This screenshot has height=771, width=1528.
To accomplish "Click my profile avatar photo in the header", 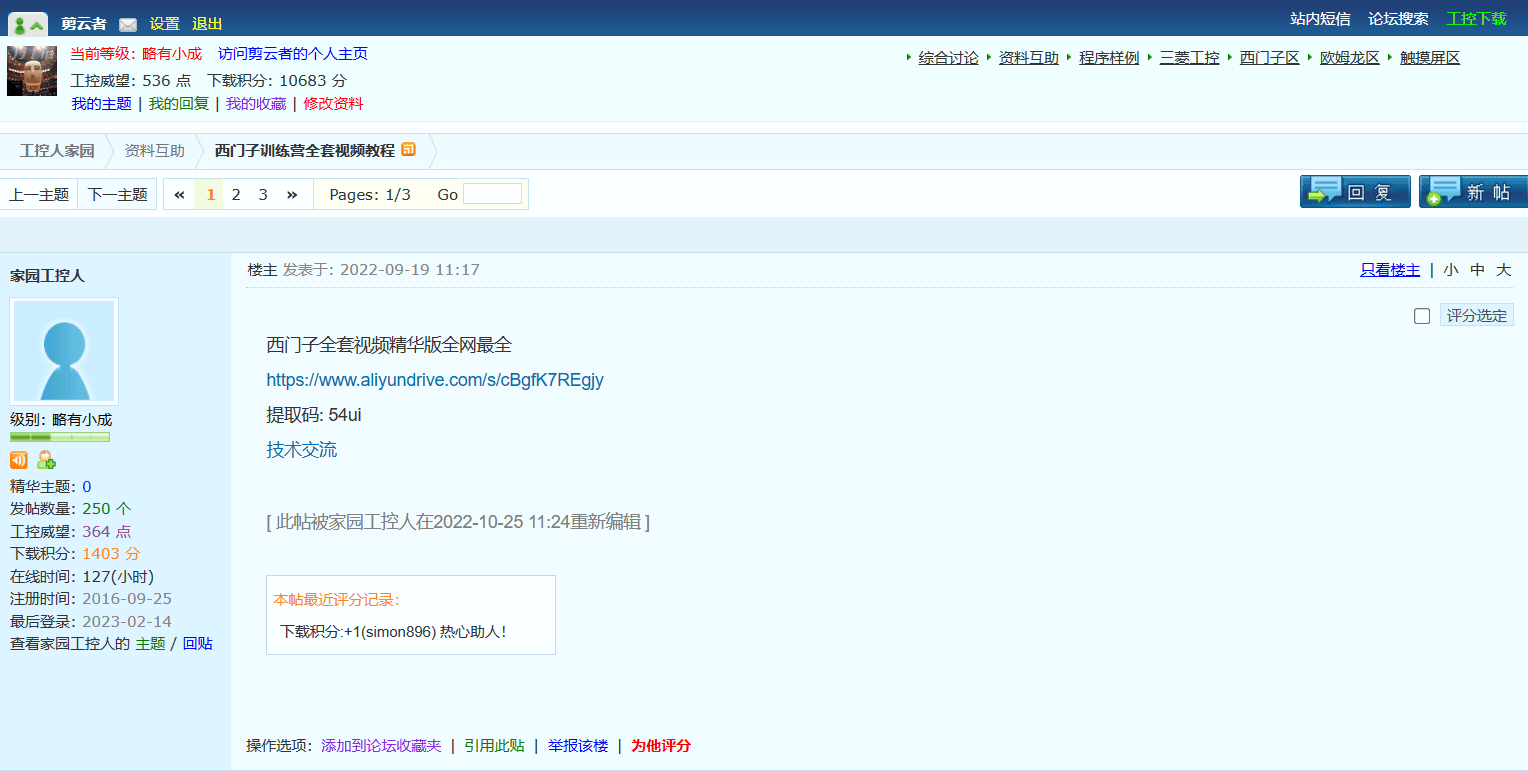I will [32, 71].
